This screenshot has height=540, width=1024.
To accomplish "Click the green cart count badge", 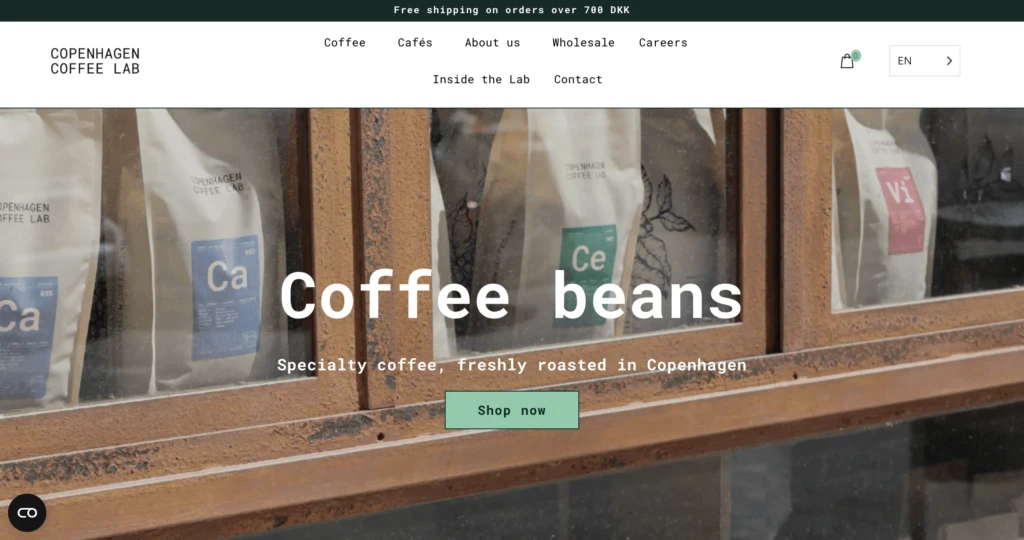I will [856, 56].
